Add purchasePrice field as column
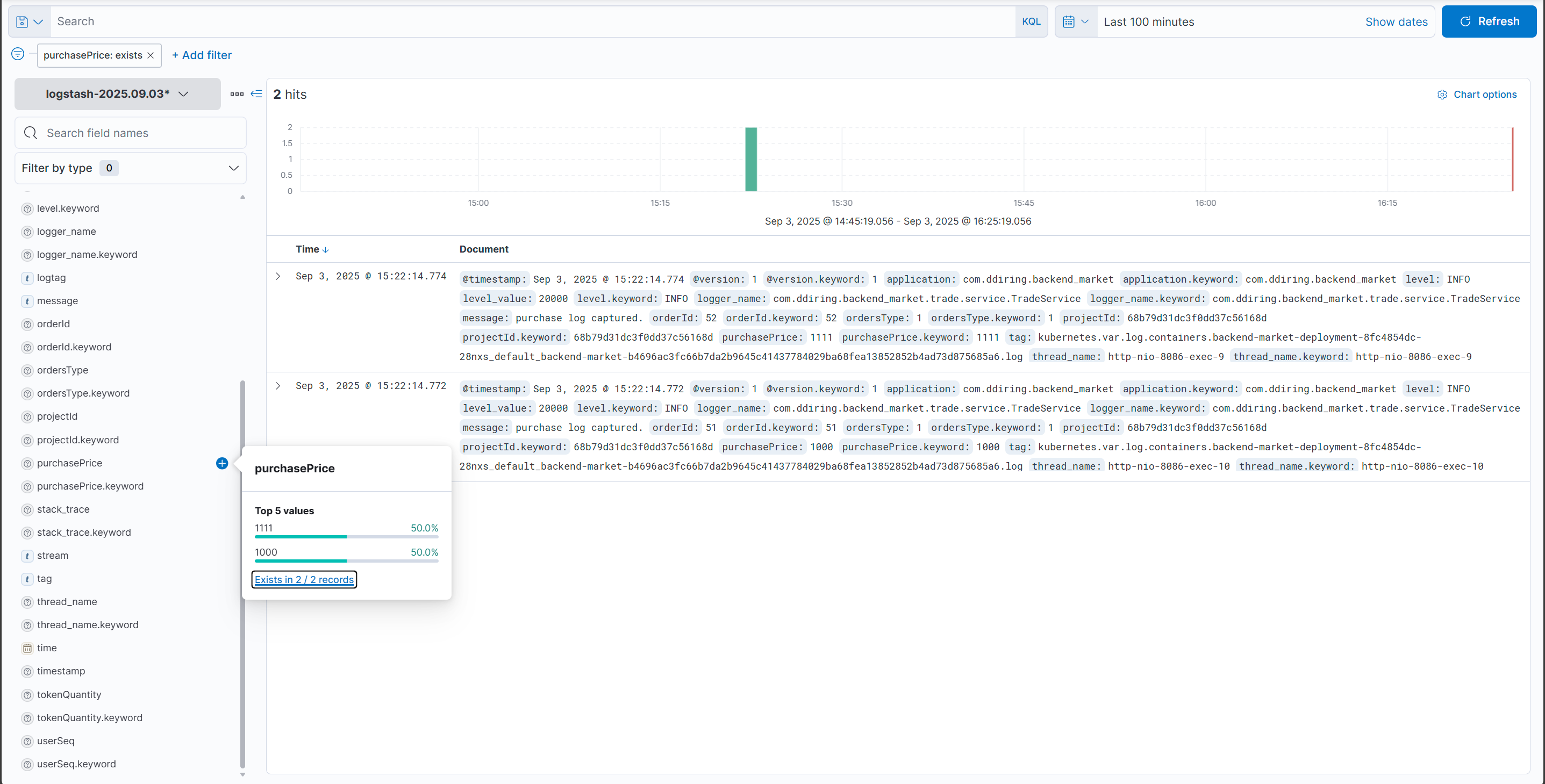This screenshot has width=1545, height=784. coord(222,463)
